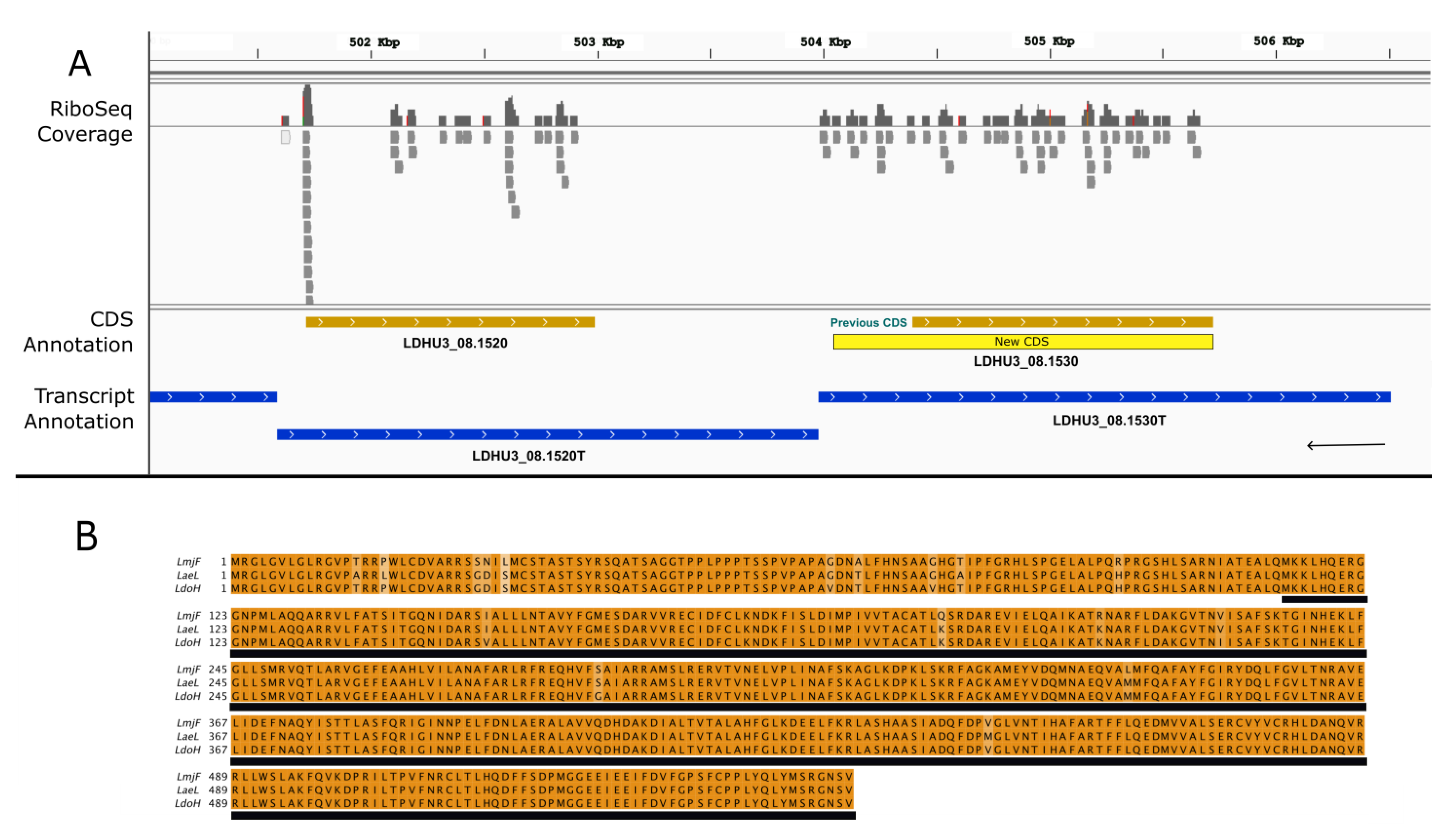Viewport: 1456px width, 834px height.
Task: Select the CDS Annotation track label
Action: (79, 332)
